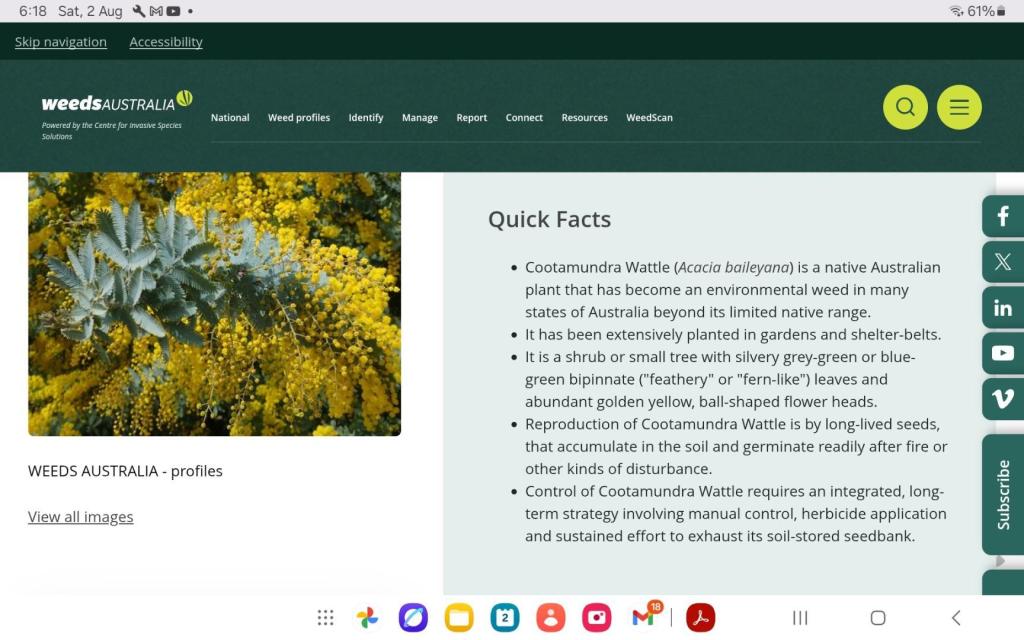Launch Google Photos from the dock
1024x640 pixels.
tap(367, 617)
